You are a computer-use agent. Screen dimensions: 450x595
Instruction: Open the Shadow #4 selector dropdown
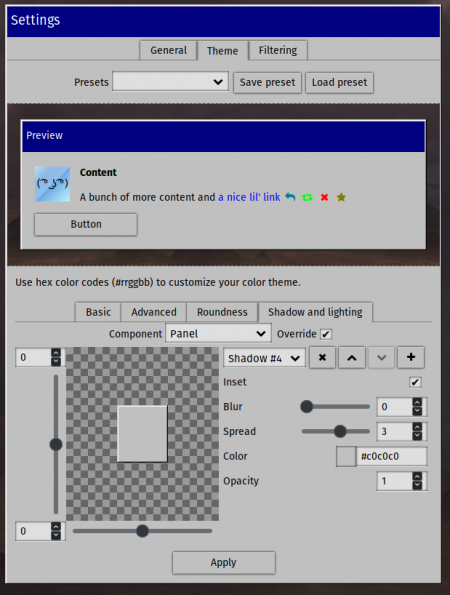[264, 358]
